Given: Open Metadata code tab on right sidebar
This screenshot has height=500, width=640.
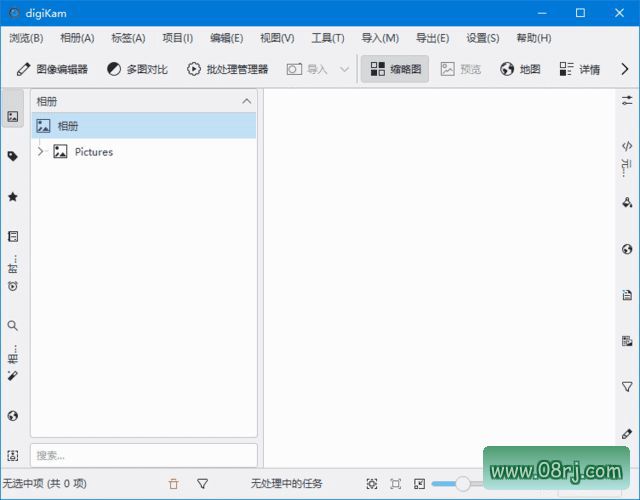Looking at the screenshot, I should coord(627,146).
